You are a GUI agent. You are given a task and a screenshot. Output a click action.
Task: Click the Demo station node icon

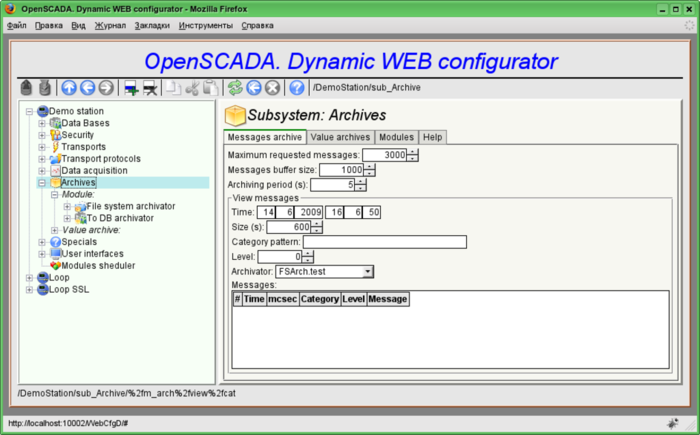(x=43, y=111)
